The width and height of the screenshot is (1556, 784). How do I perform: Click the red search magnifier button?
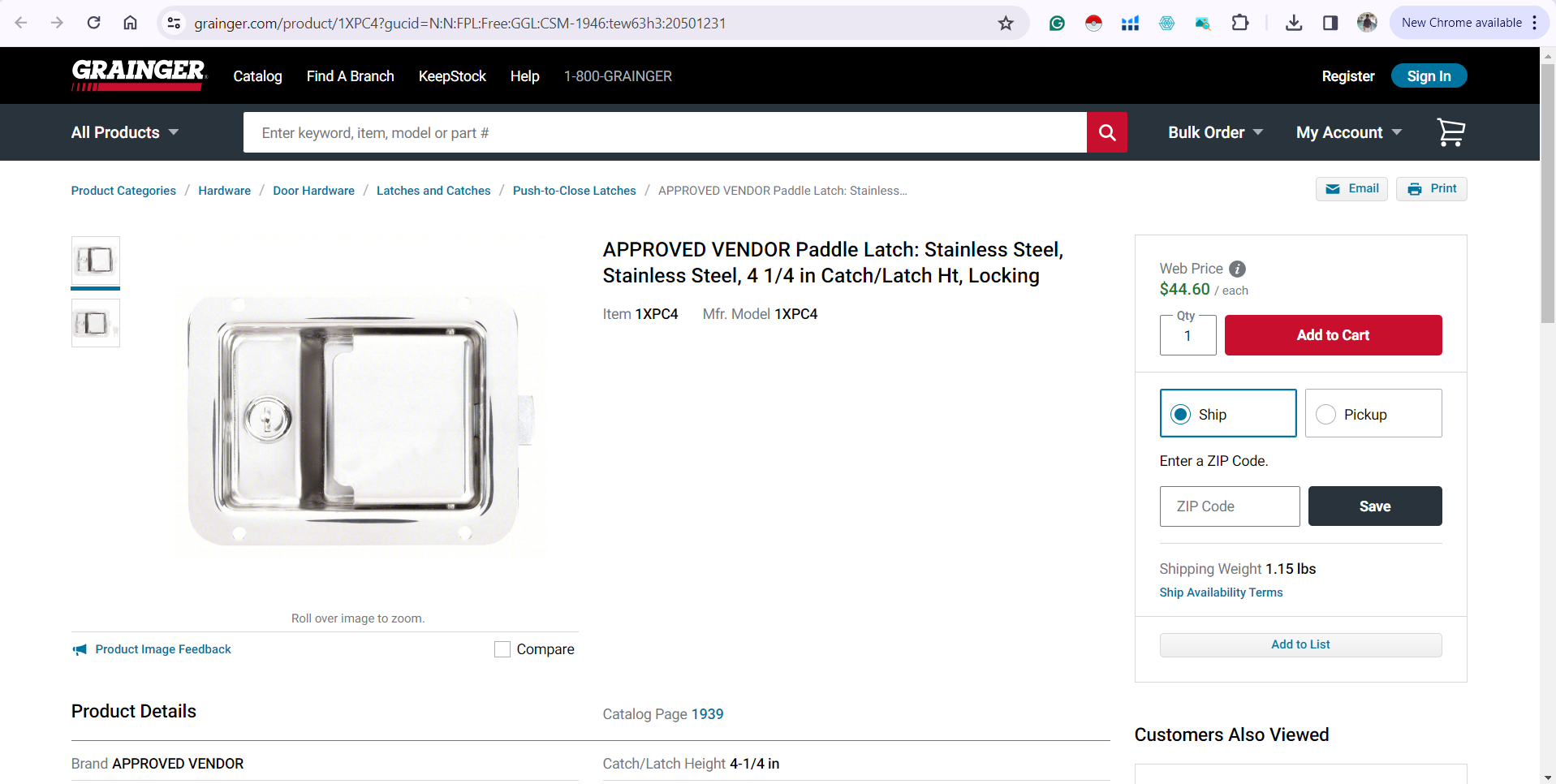pos(1107,132)
